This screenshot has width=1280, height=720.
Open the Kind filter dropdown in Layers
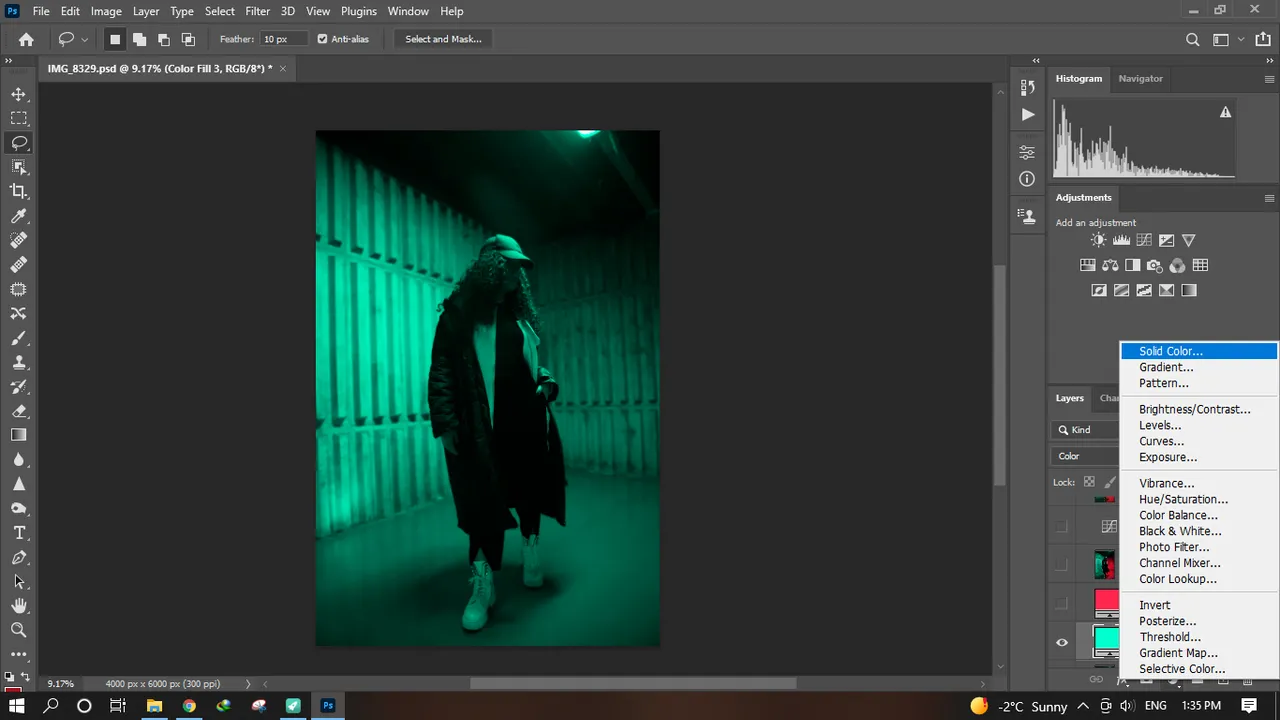point(1085,430)
